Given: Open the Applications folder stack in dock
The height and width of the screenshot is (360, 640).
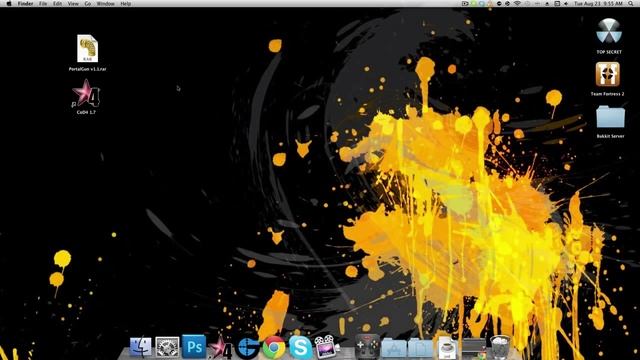Looking at the screenshot, I should tap(393, 348).
